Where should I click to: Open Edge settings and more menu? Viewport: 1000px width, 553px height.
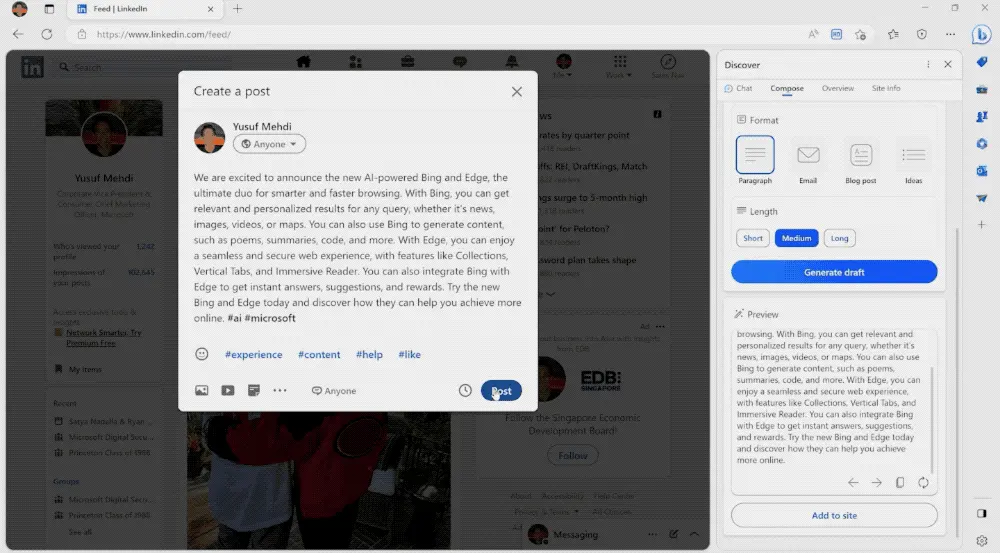pos(950,34)
